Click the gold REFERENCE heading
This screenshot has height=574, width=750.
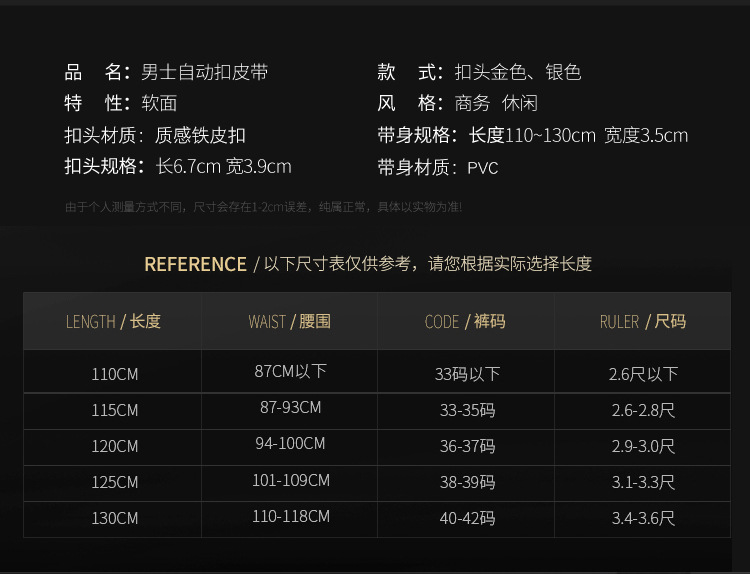click(x=195, y=264)
